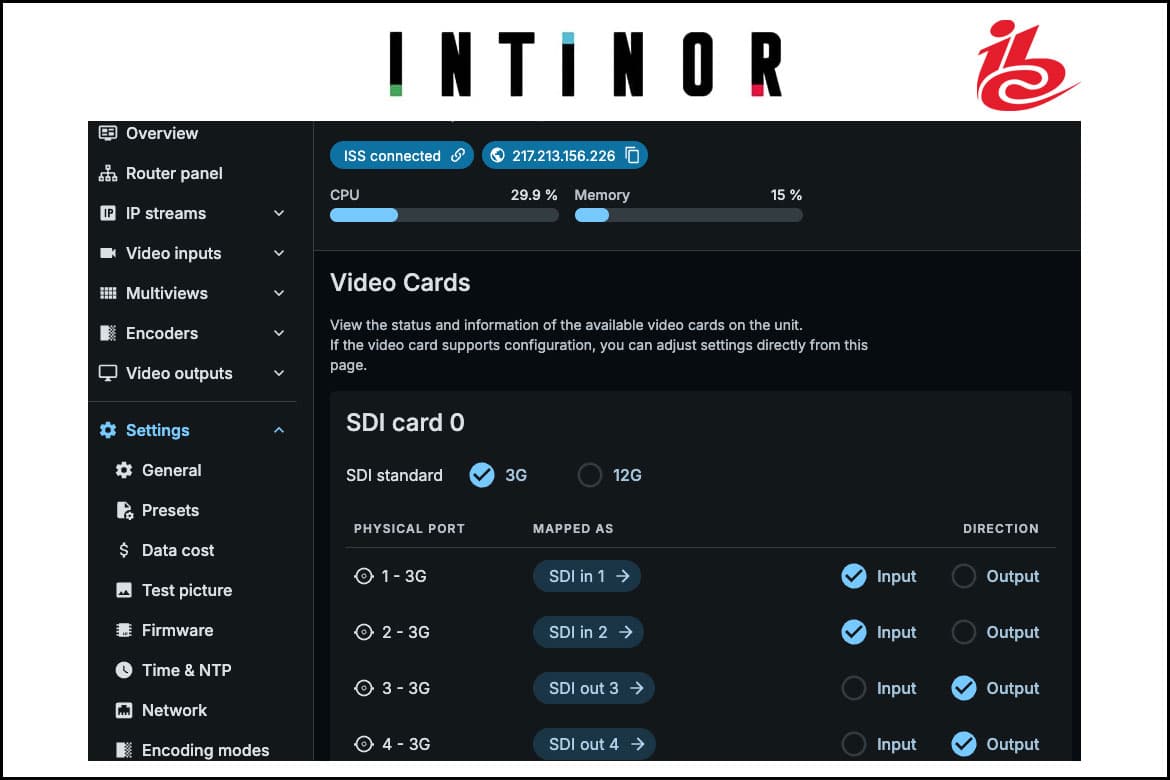Set port 3 - 3G direction to Output

tap(963, 688)
